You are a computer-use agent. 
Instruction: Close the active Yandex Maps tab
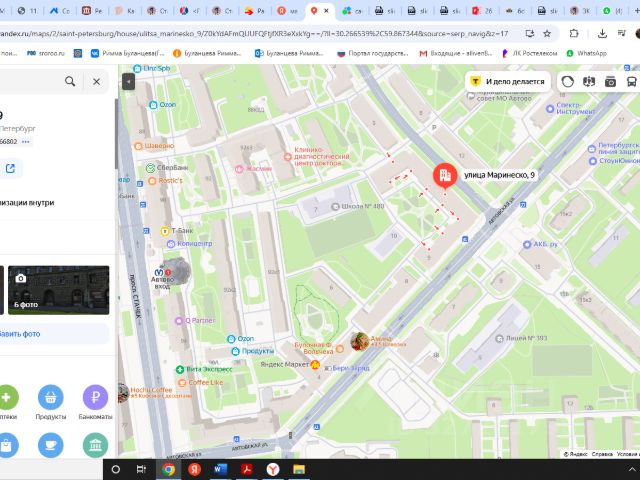326,11
